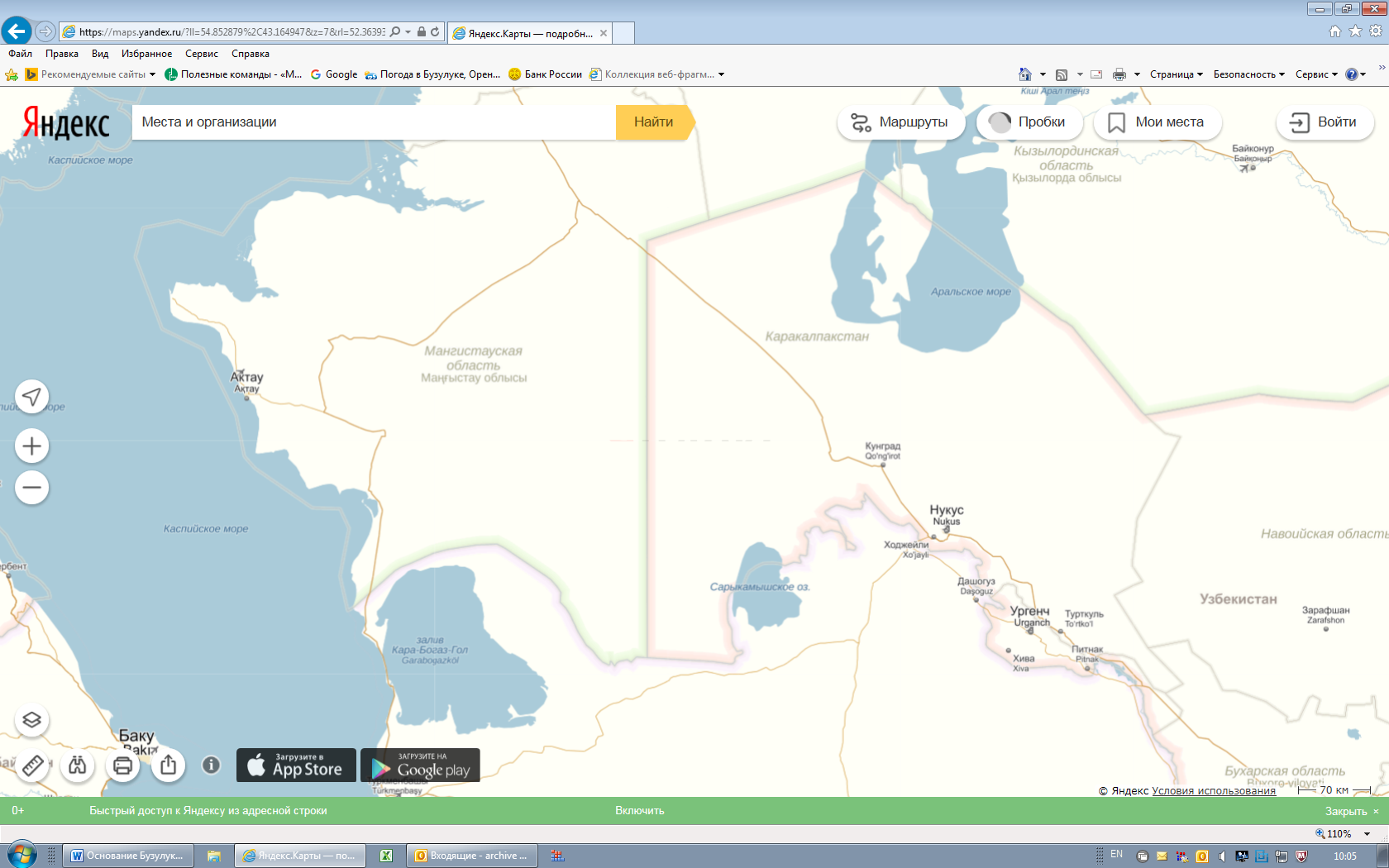Expand the Home button dropdown arrow
Image resolution: width=1389 pixels, height=868 pixels.
point(1043,74)
